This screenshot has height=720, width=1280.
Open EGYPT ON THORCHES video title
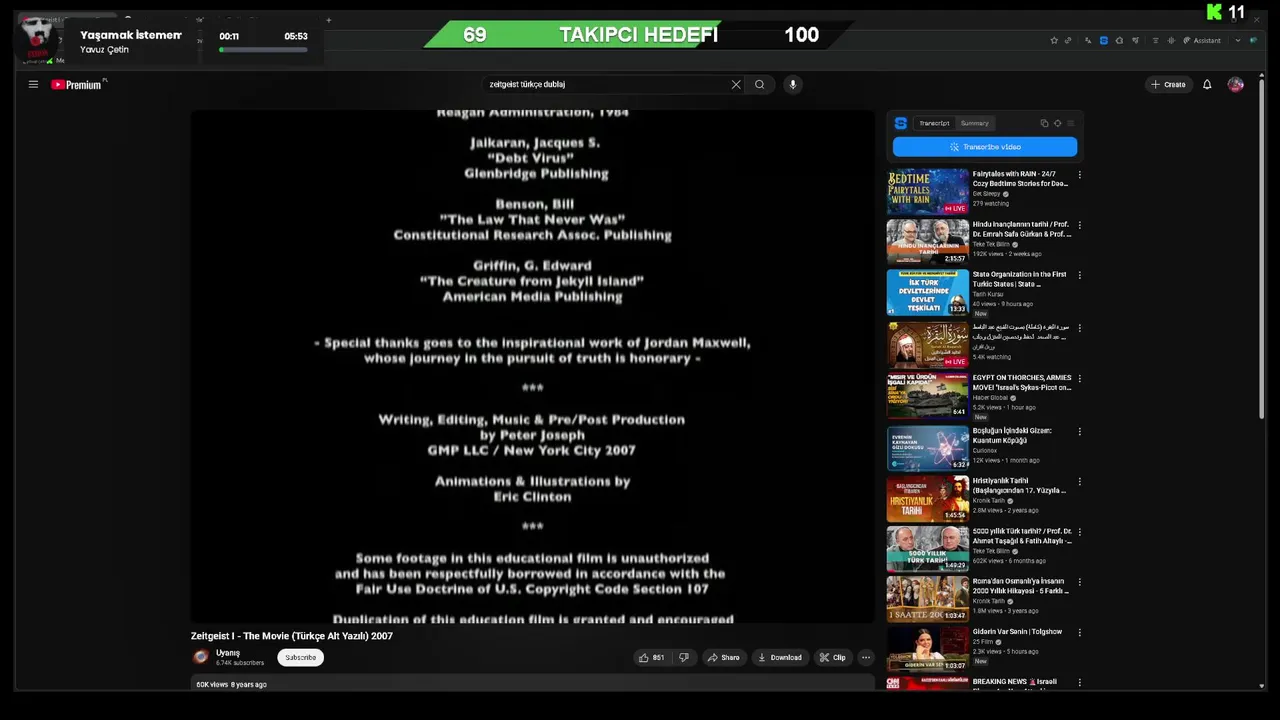tap(1022, 383)
